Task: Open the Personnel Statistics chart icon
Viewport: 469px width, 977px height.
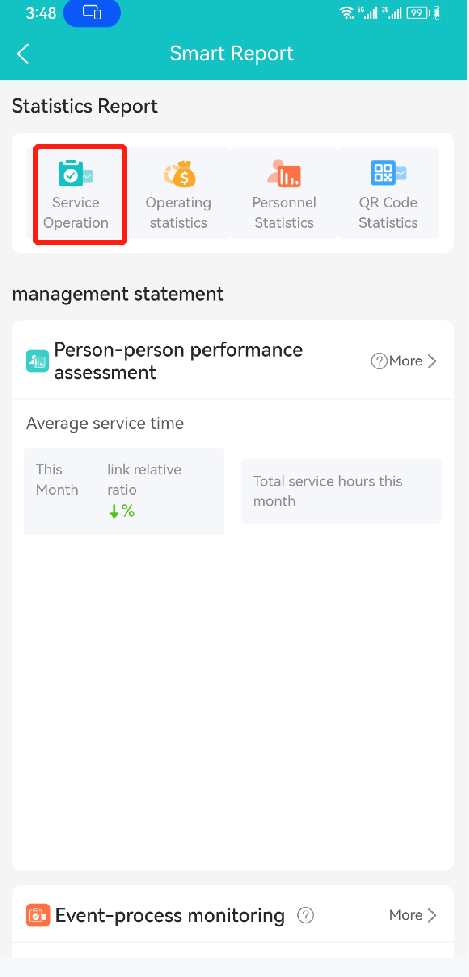Action: pos(284,173)
